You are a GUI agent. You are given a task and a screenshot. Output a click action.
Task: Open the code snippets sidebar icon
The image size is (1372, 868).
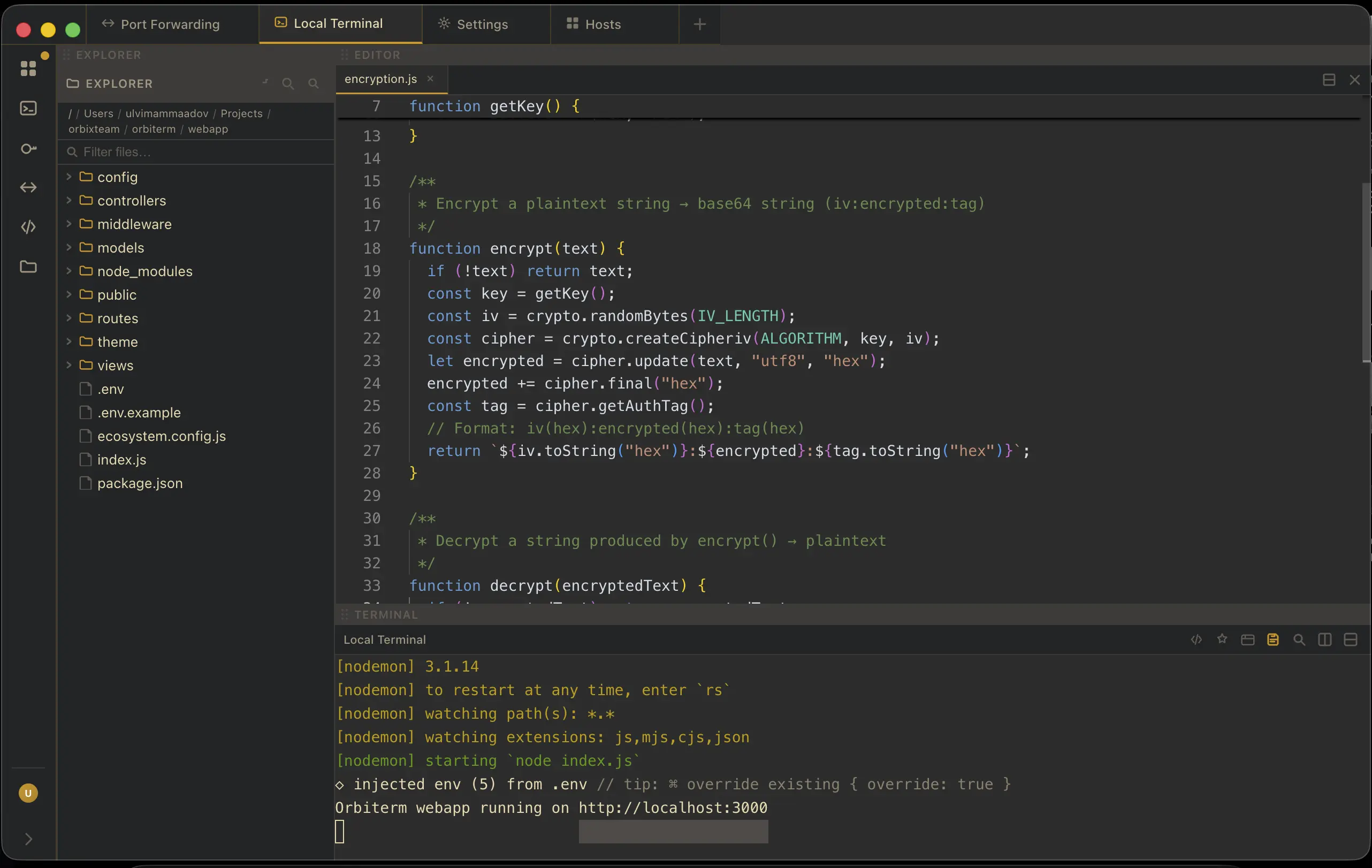pos(28,227)
